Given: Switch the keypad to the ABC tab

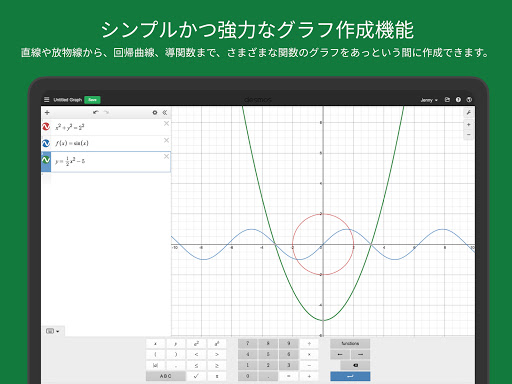Looking at the screenshot, I should tap(166, 376).
